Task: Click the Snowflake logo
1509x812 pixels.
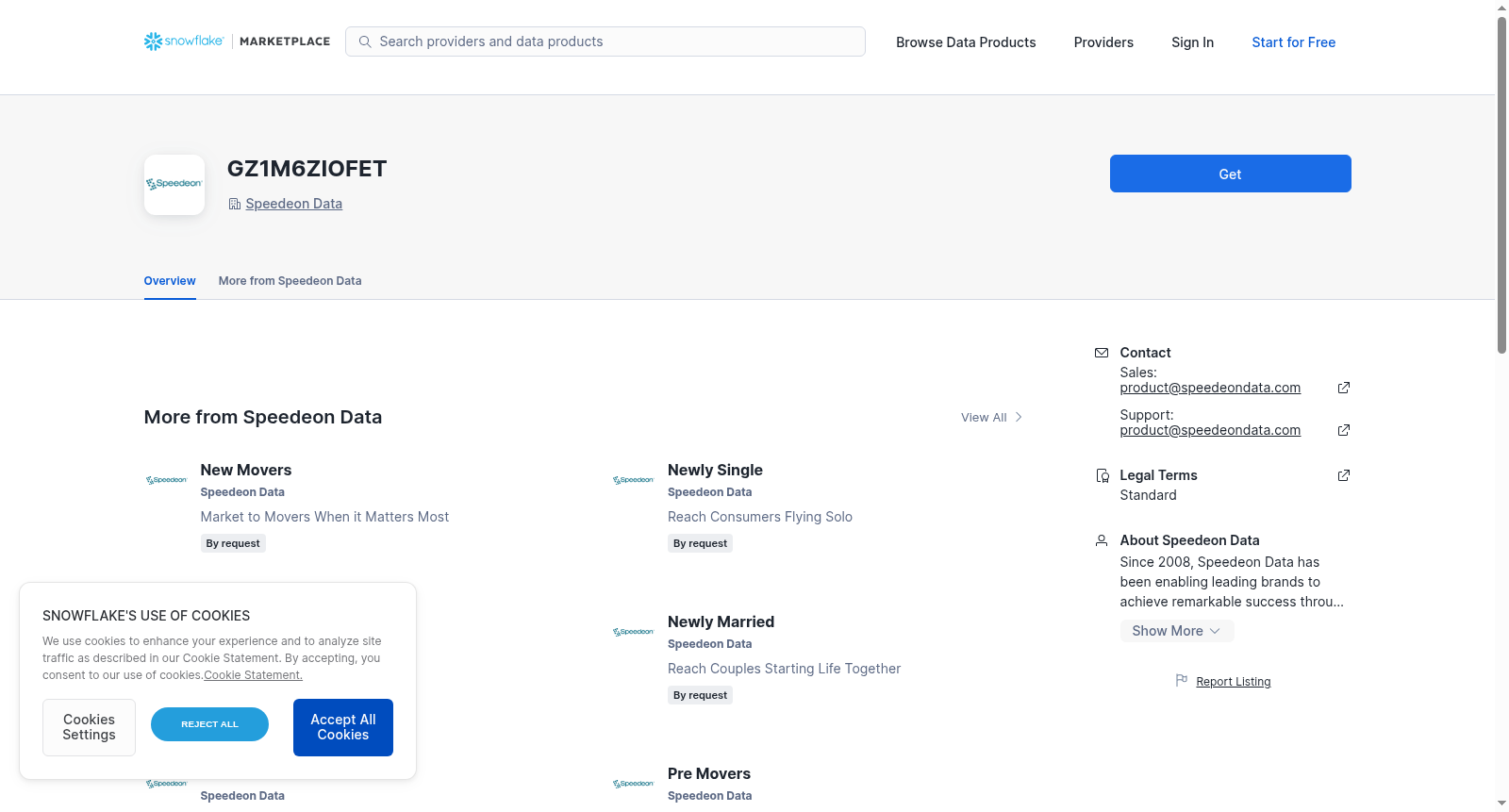Action: pos(184,41)
